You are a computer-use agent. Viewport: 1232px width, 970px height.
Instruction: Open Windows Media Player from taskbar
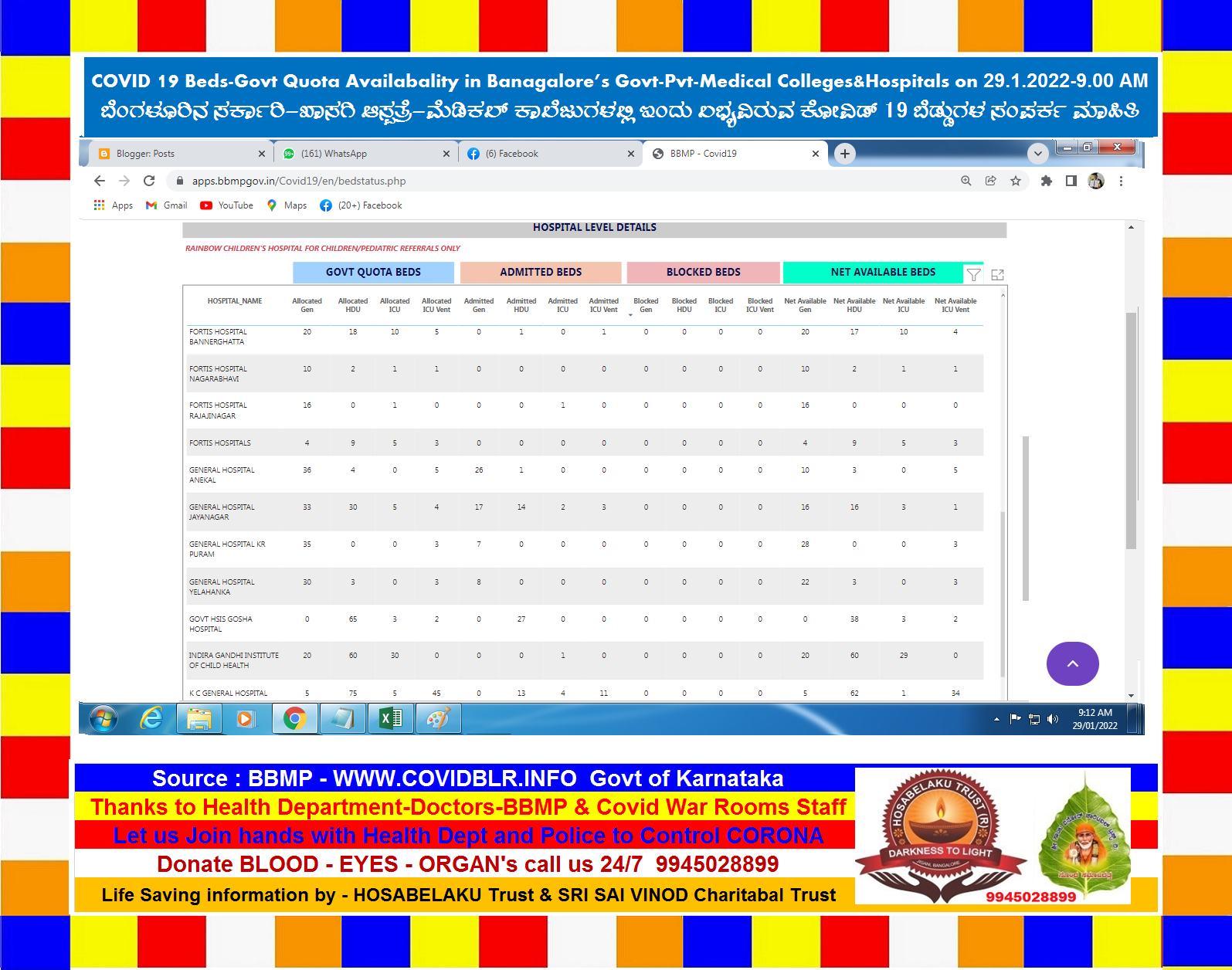246,719
